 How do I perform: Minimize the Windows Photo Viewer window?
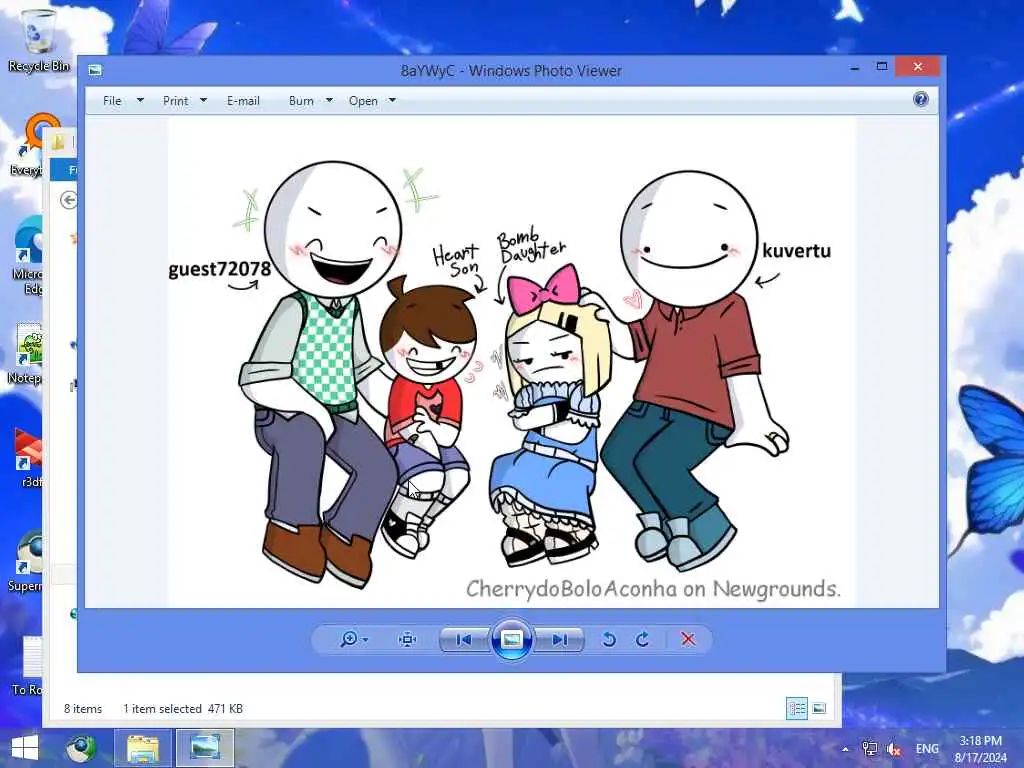[x=854, y=67]
